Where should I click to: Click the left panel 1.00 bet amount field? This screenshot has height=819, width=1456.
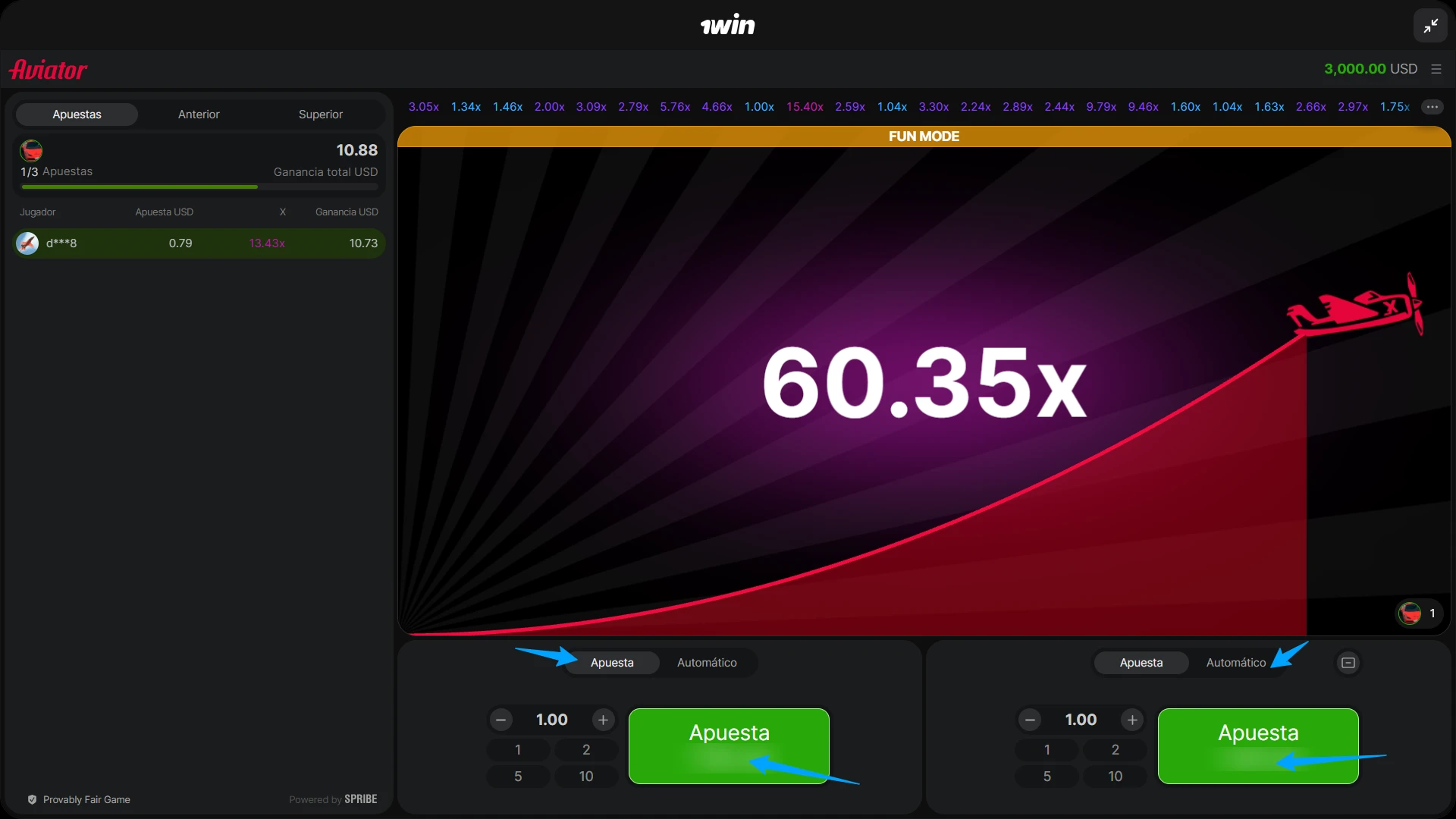coord(552,720)
